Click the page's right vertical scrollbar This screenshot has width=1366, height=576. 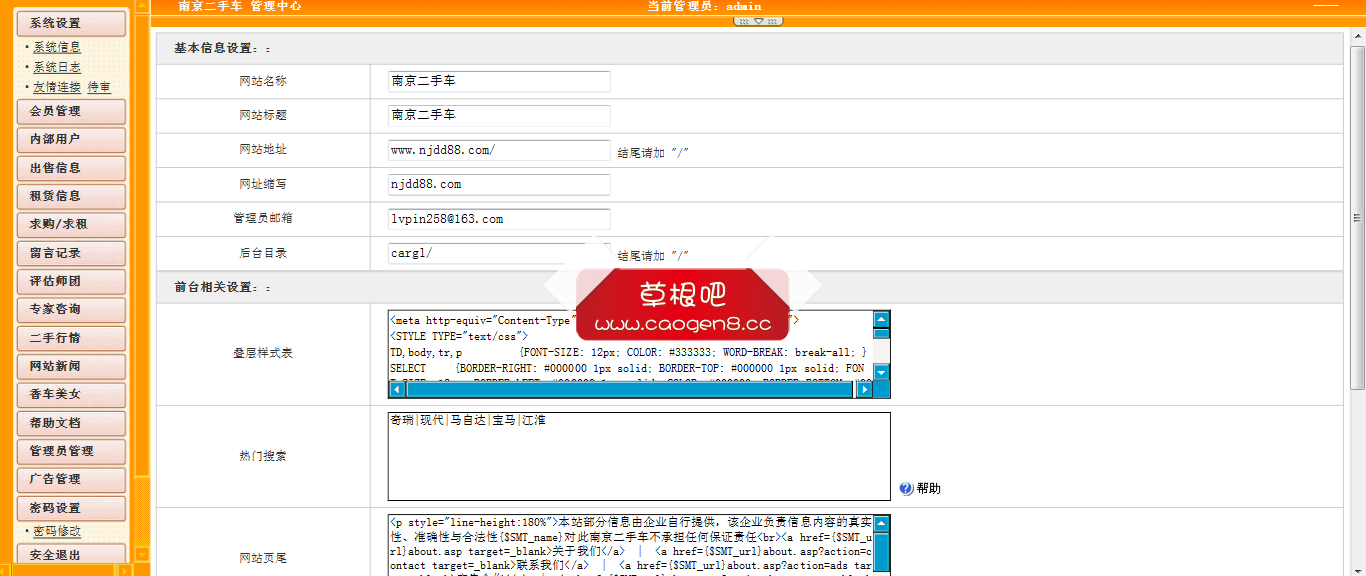tap(1359, 215)
